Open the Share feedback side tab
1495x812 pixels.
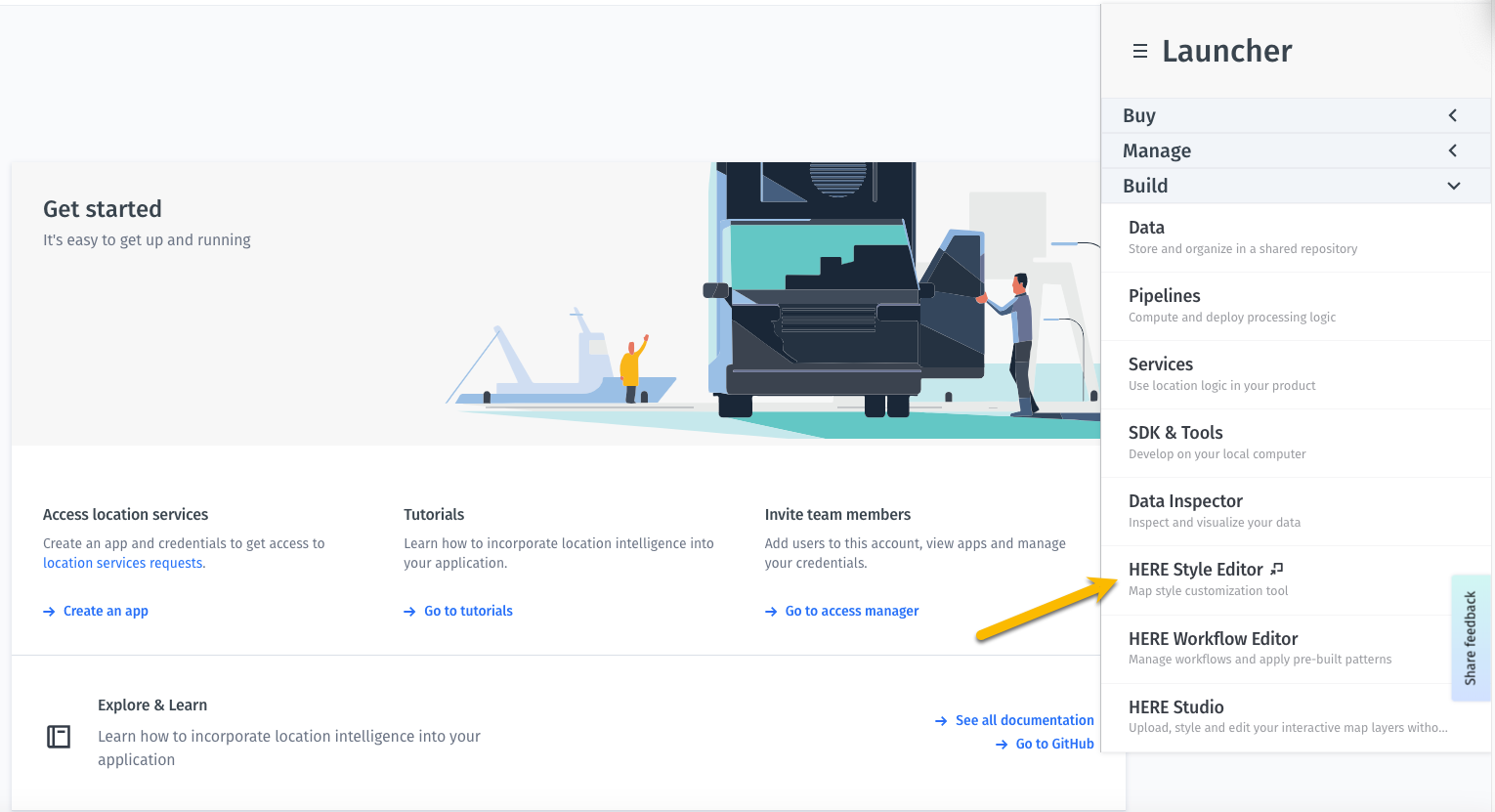click(x=1471, y=637)
